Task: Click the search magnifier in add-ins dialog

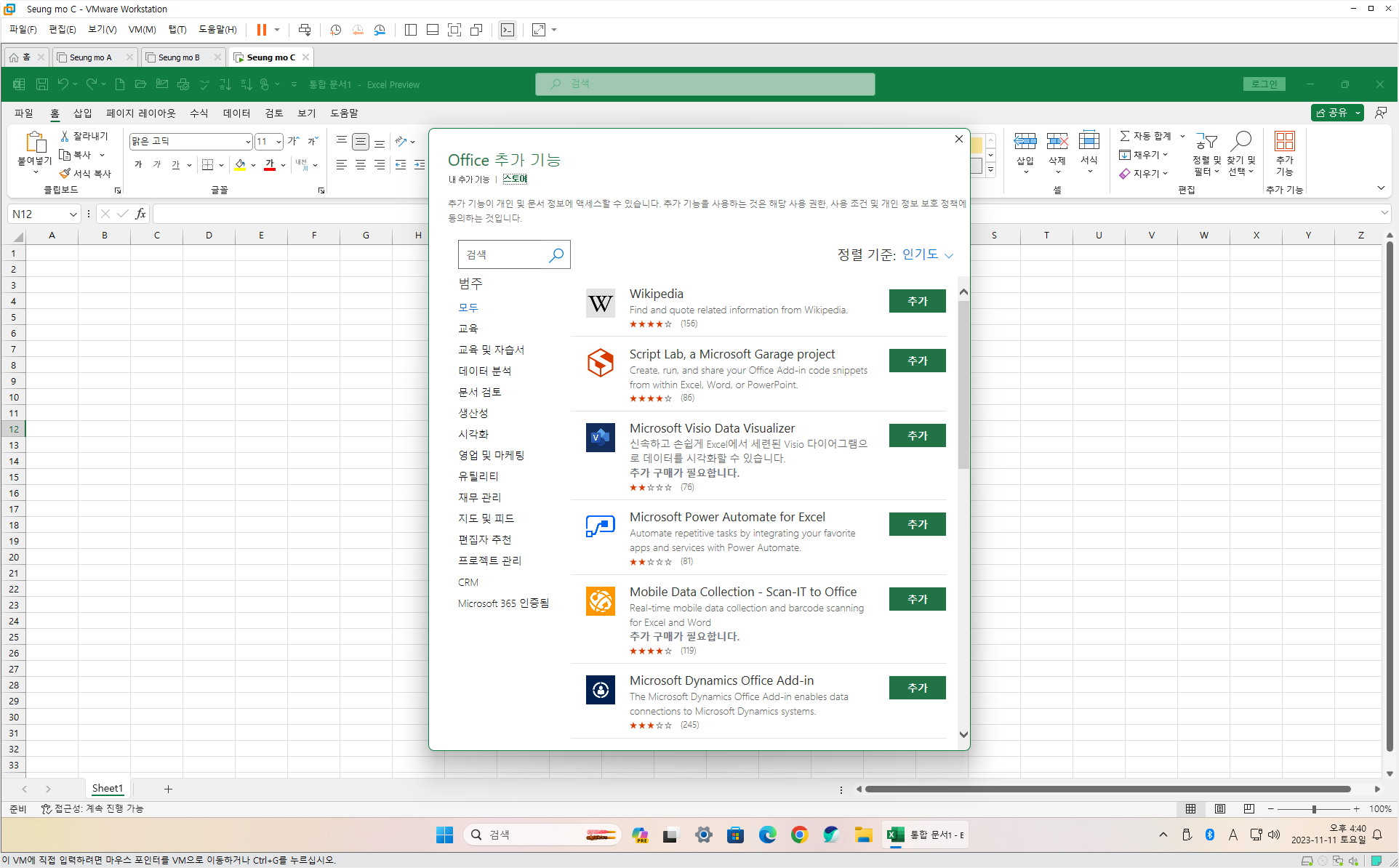Action: click(556, 255)
